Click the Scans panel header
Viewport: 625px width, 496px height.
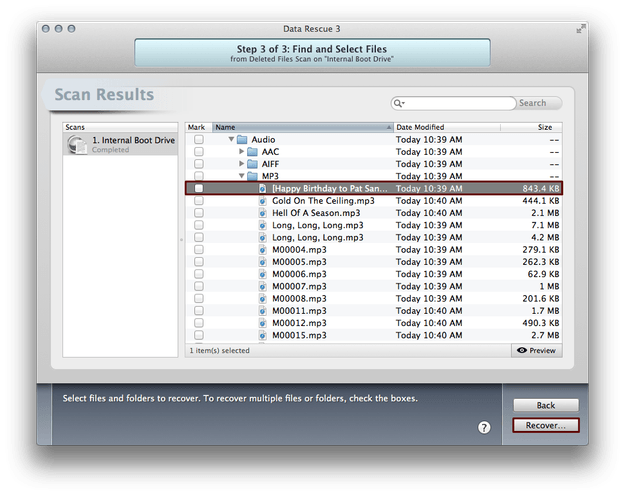click(x=120, y=127)
